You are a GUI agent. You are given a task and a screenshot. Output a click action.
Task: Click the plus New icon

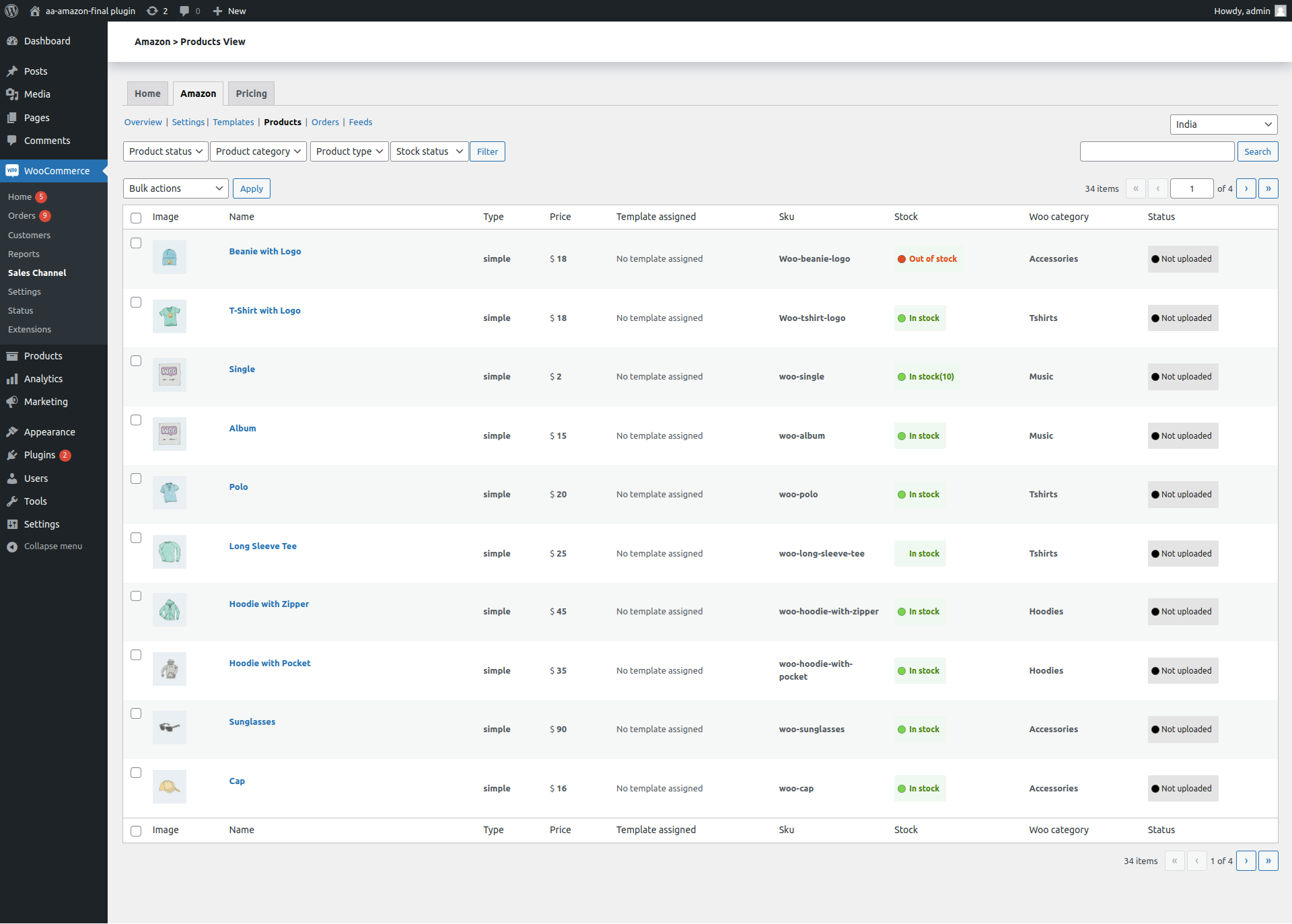(x=217, y=11)
